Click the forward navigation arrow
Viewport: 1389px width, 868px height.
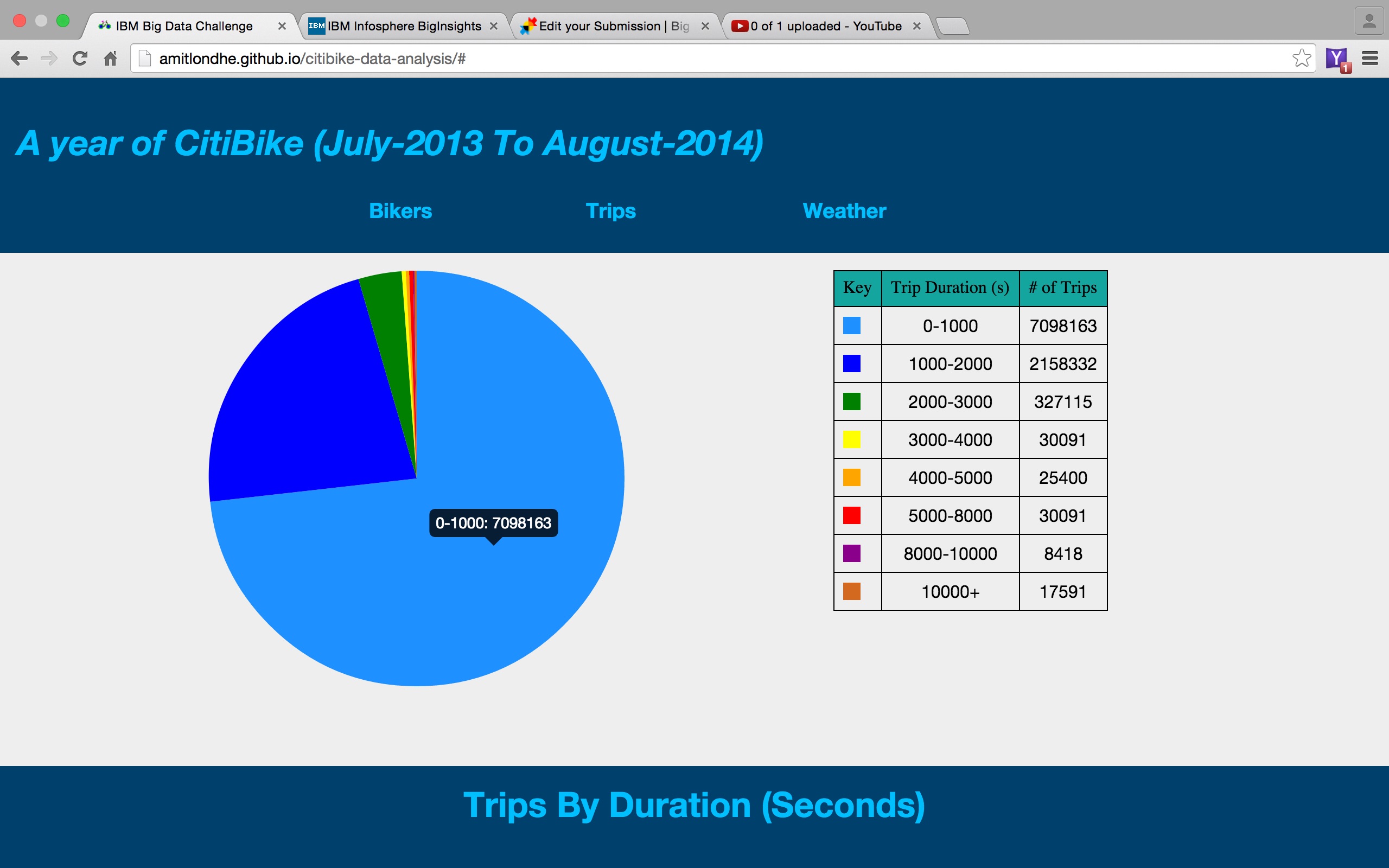pyautogui.click(x=49, y=59)
